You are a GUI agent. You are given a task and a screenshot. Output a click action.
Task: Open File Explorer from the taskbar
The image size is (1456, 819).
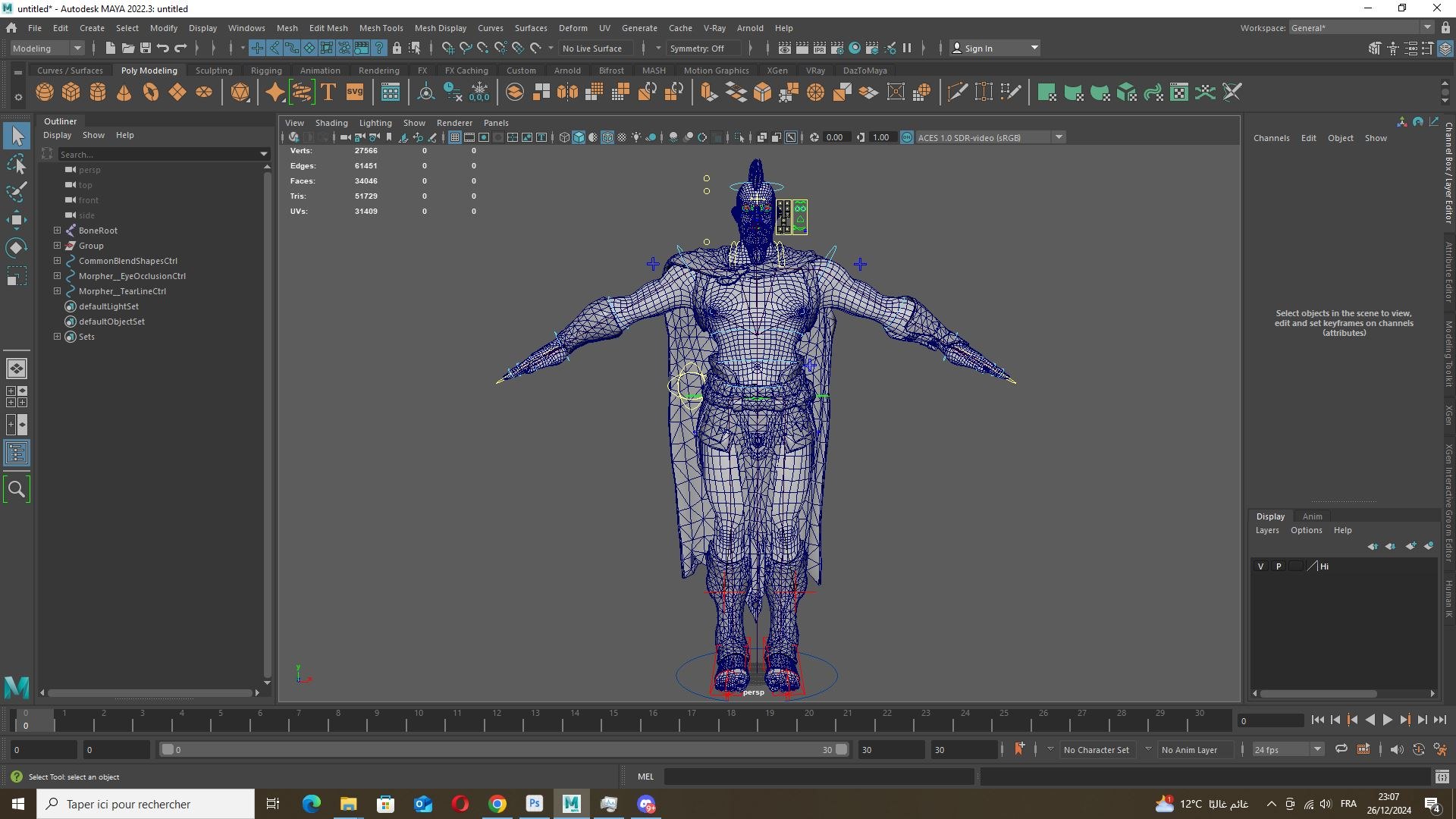[348, 804]
